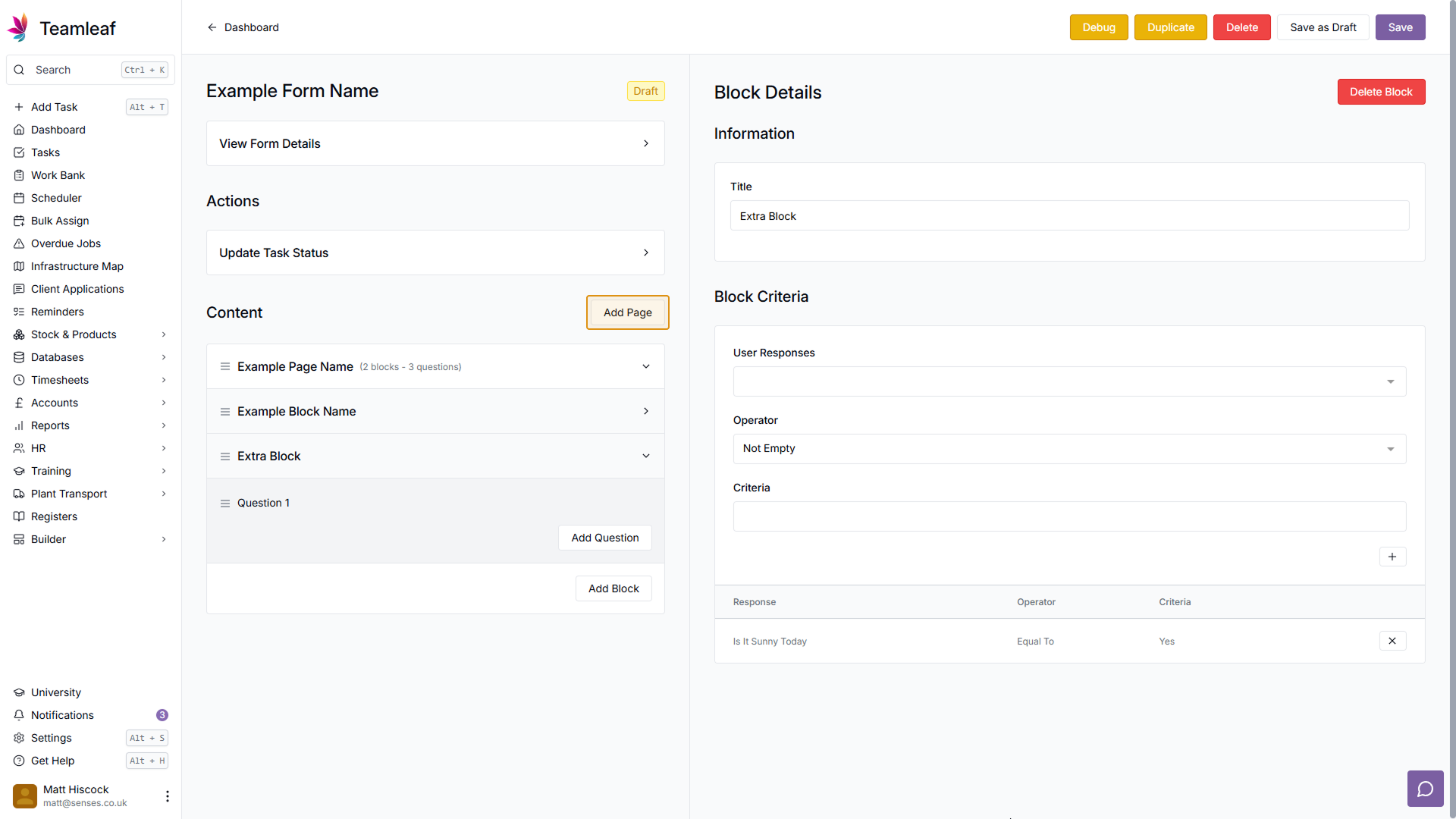Viewport: 1456px width, 819px height.
Task: Click the drag handle beside Question 1
Action: point(225,504)
